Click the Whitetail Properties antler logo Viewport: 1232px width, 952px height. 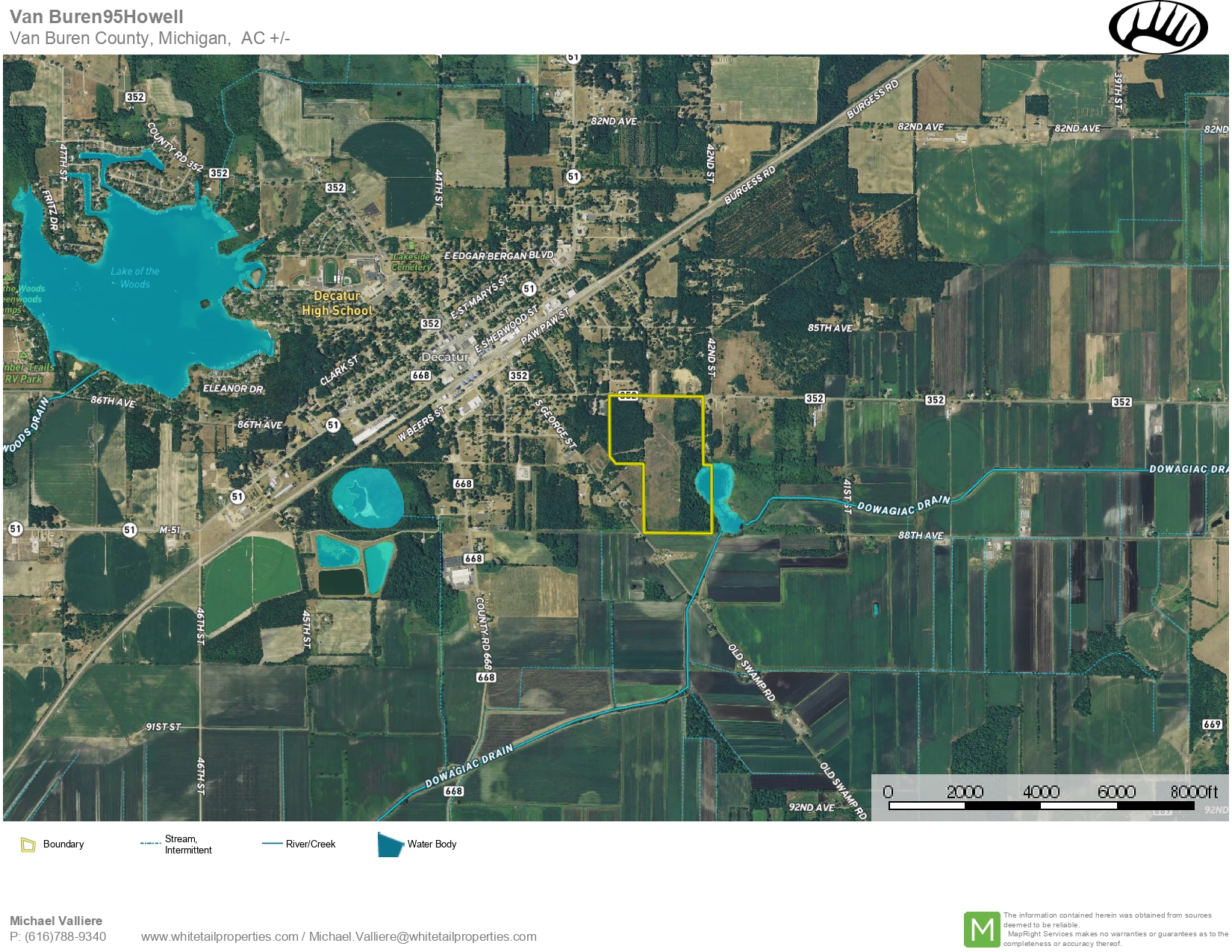1157,27
